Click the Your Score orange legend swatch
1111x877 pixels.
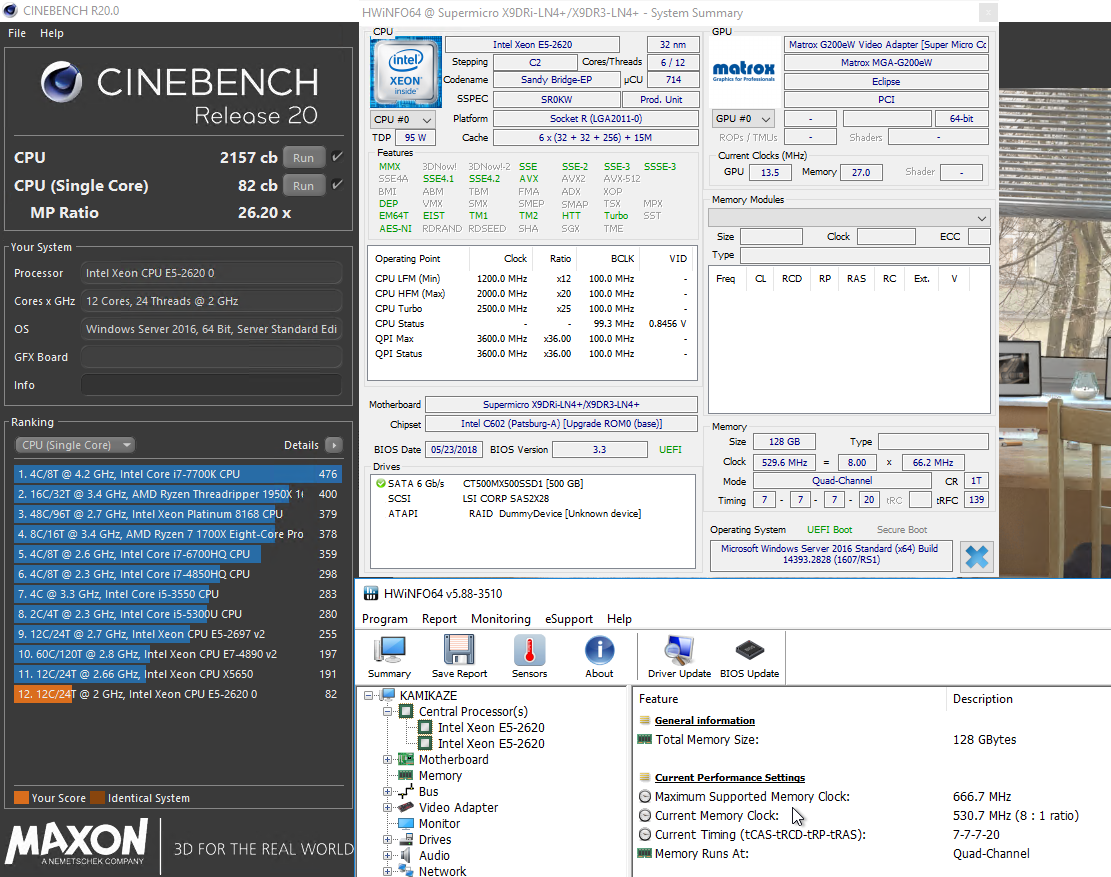(x=21, y=798)
